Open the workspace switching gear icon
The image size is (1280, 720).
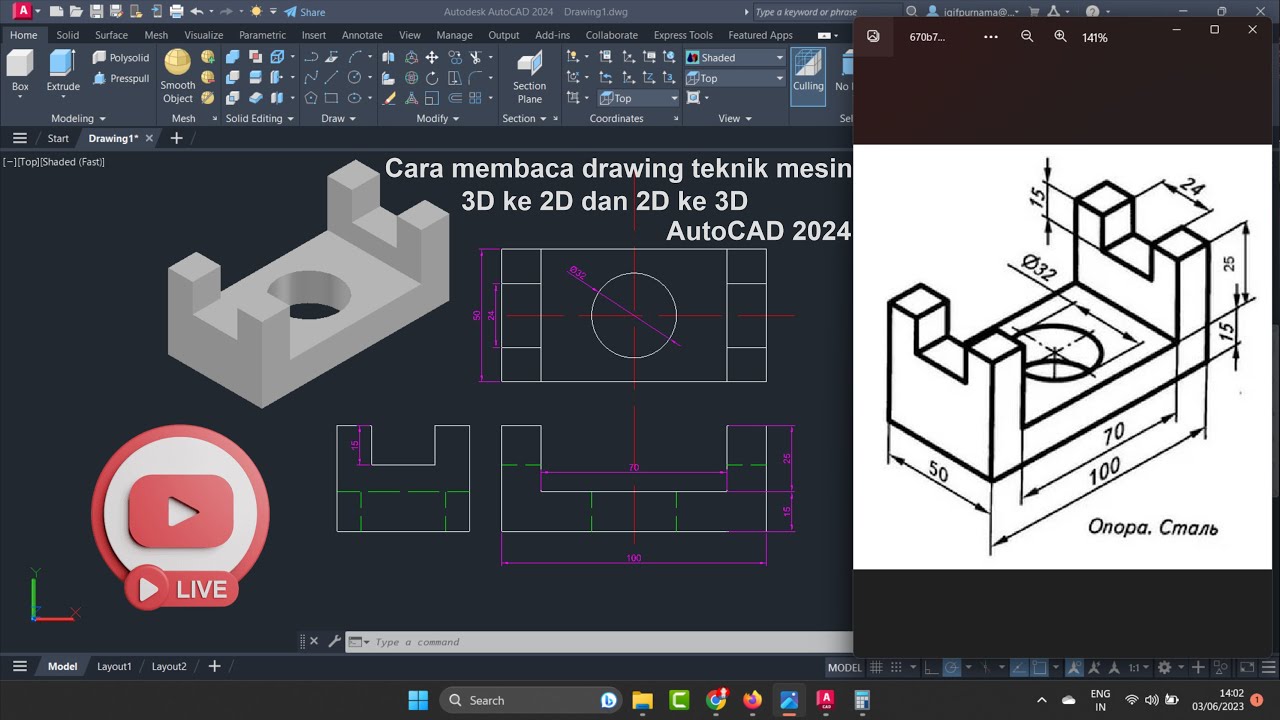1165,667
